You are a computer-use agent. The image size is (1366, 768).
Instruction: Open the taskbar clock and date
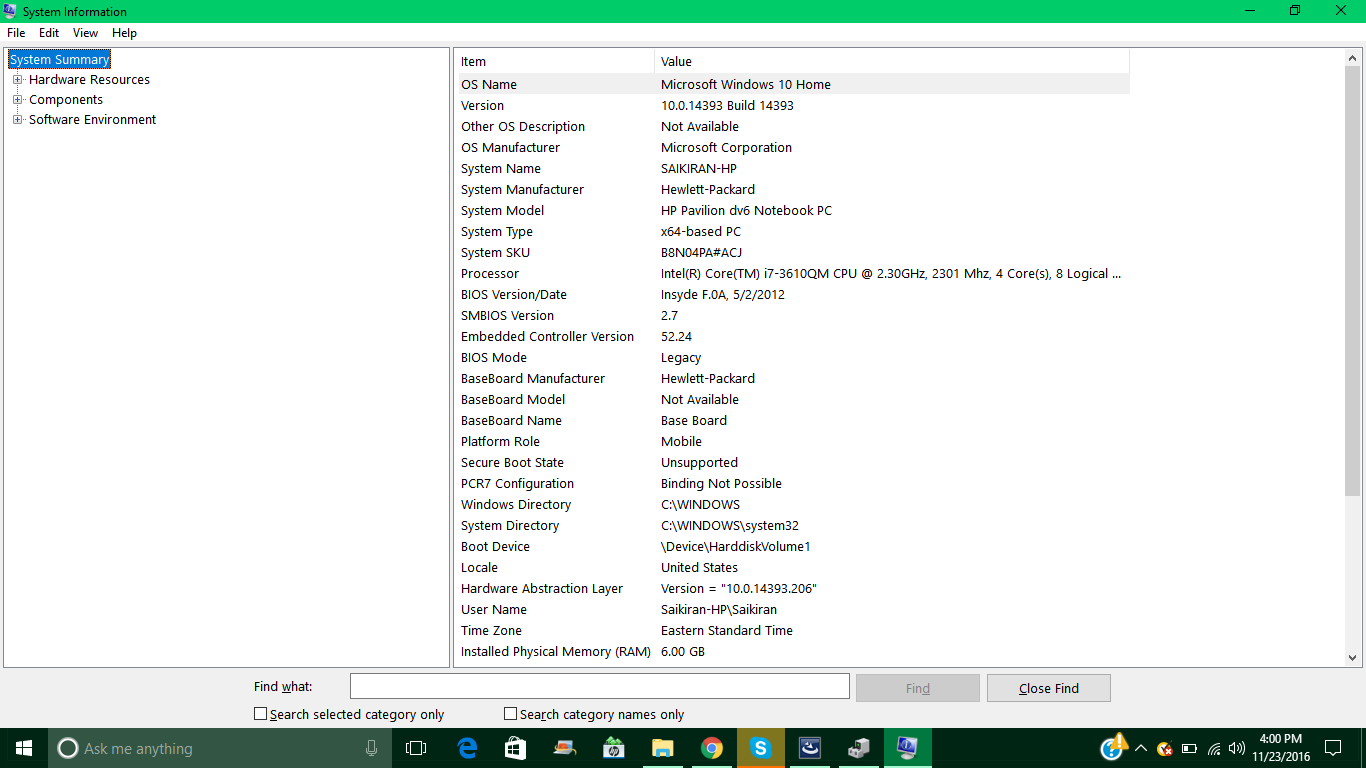[x=1280, y=748]
